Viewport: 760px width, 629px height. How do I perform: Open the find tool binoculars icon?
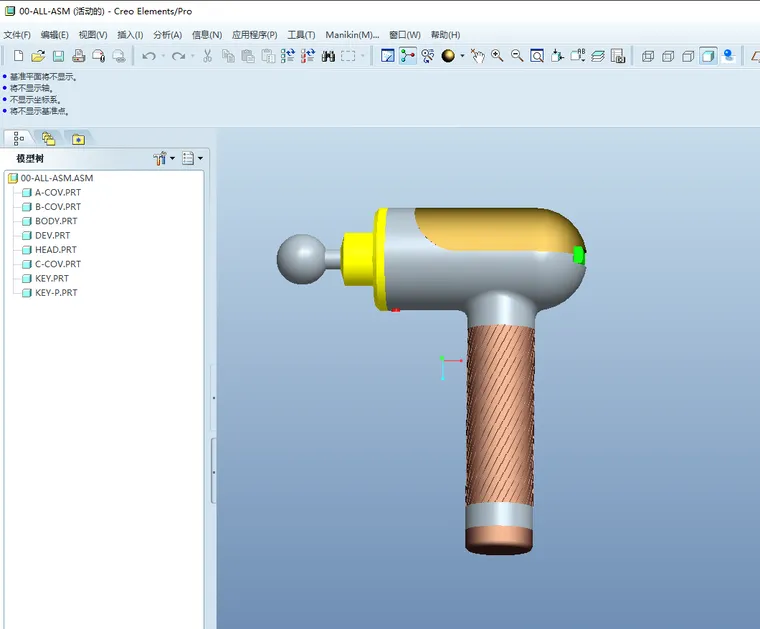[x=328, y=56]
